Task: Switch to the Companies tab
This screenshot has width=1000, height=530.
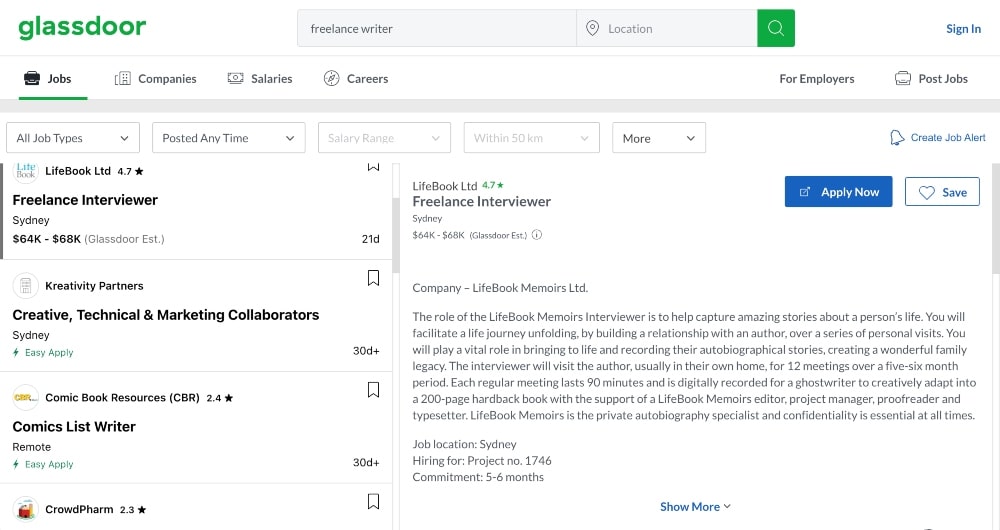Action: click(x=156, y=78)
